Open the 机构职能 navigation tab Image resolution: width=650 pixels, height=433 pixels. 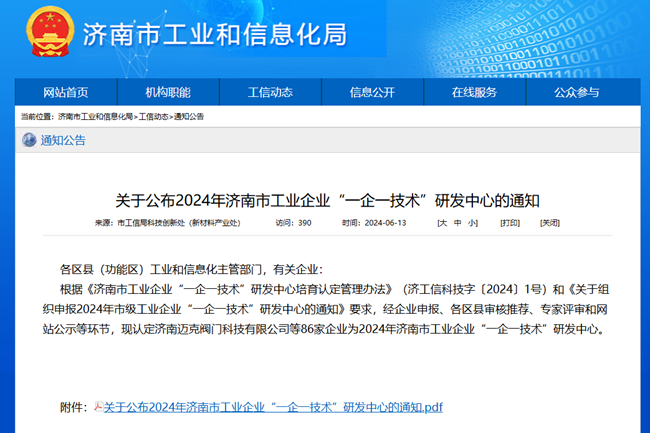(x=167, y=93)
